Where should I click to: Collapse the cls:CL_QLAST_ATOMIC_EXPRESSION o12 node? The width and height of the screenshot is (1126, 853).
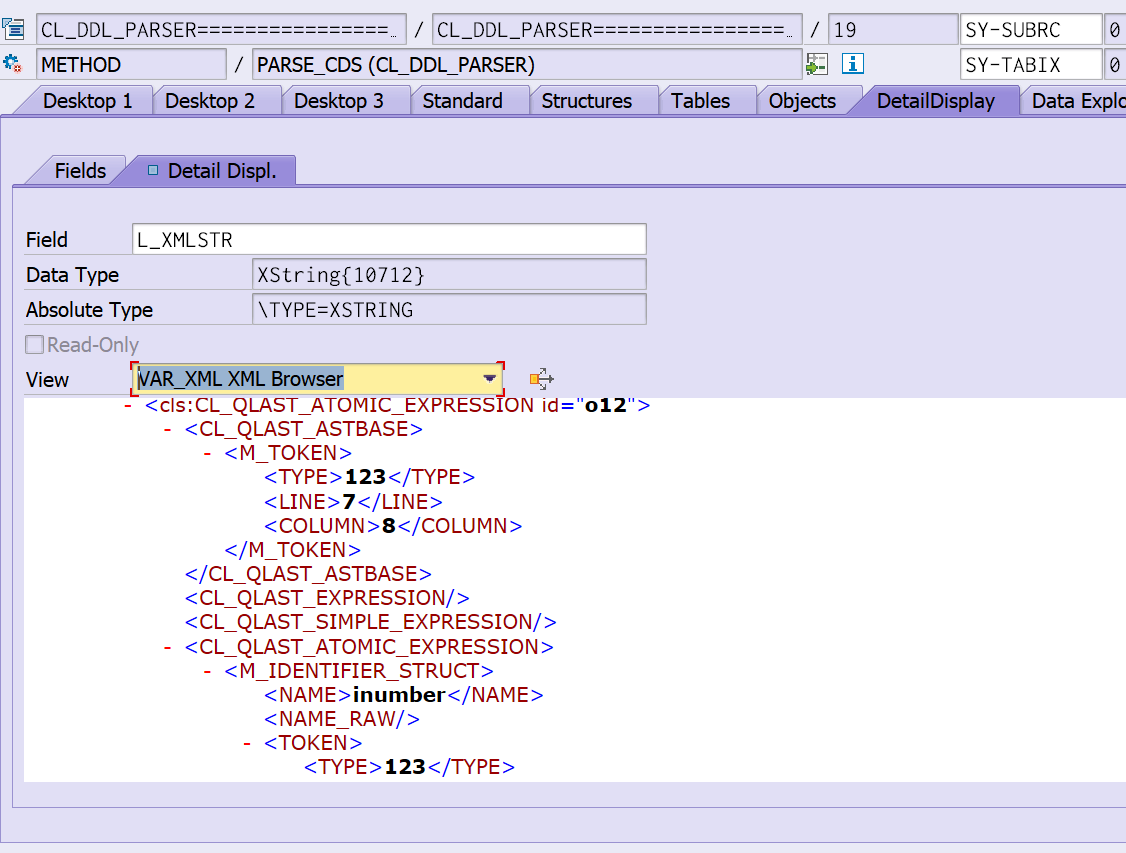(x=128, y=406)
